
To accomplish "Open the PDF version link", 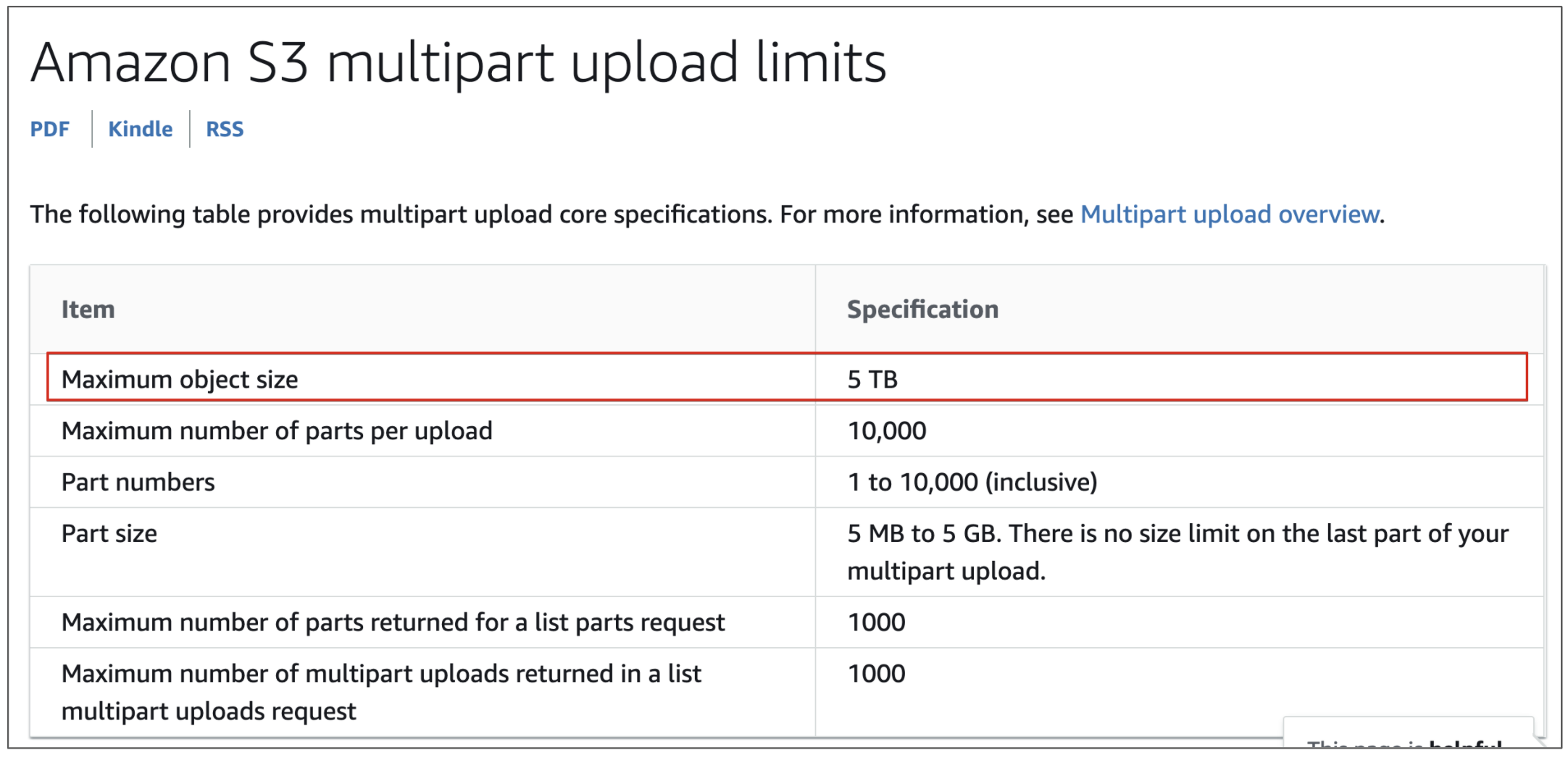I will pos(49,129).
